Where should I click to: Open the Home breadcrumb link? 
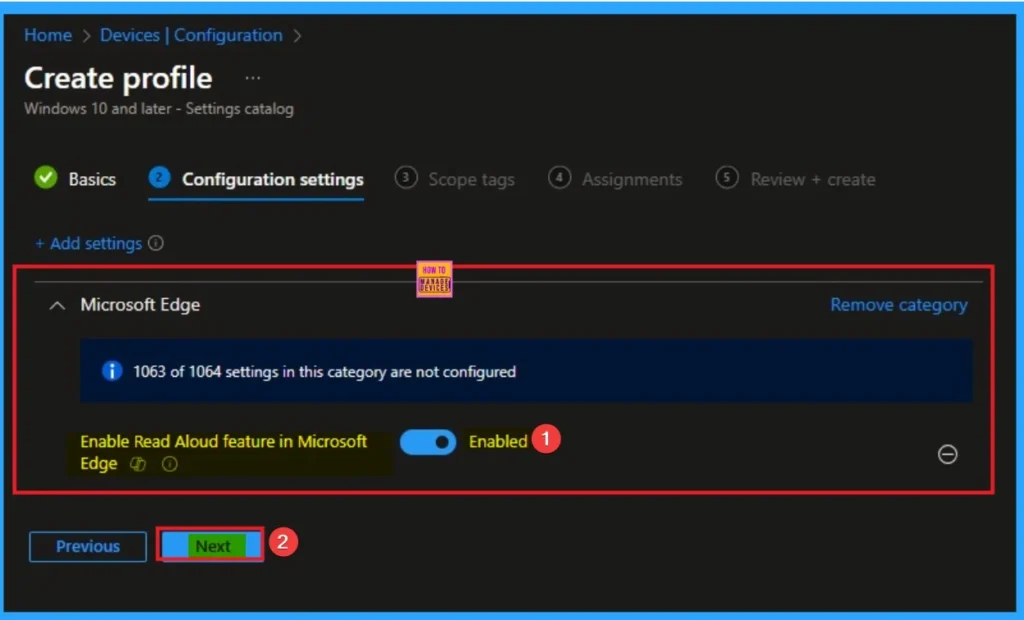coord(48,35)
